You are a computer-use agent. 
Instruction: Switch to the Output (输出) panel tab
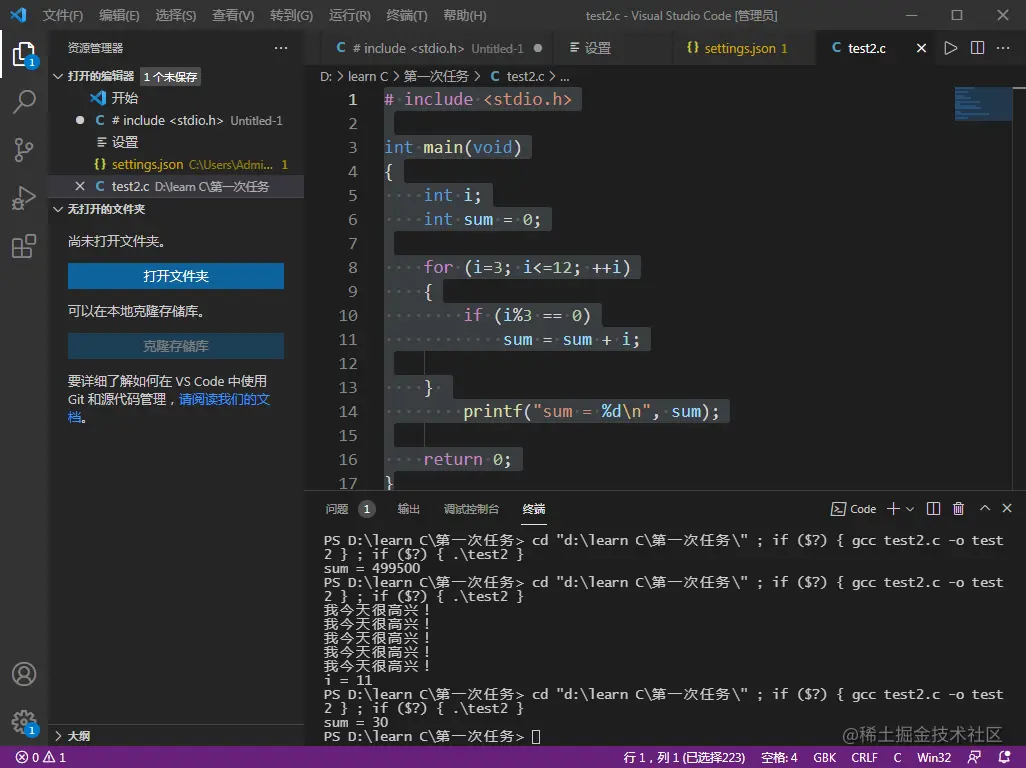pos(408,509)
